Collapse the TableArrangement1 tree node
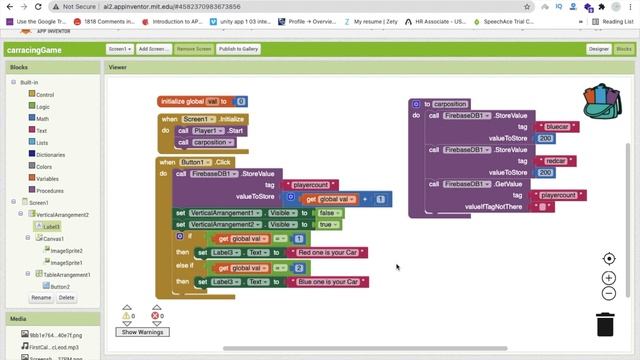The width and height of the screenshot is (640, 360). point(28,273)
